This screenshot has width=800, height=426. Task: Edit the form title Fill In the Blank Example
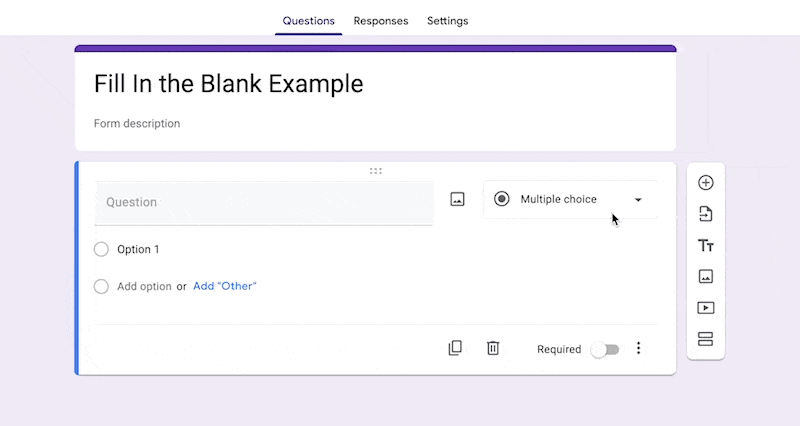coord(229,84)
